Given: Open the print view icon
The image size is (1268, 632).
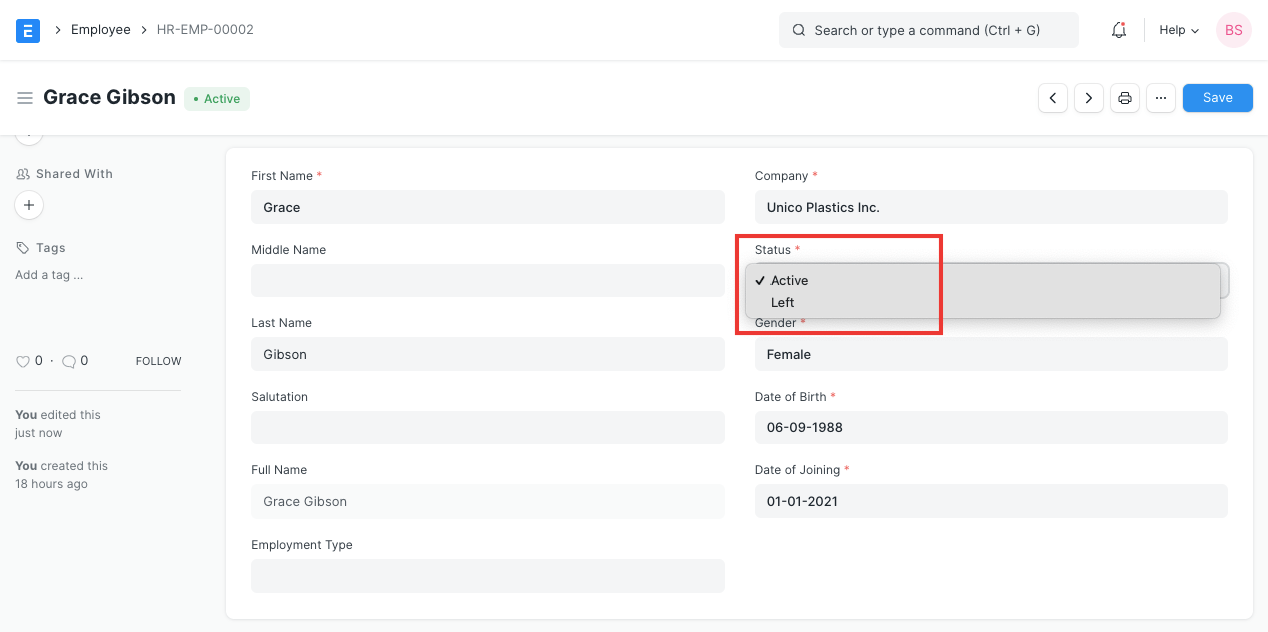Looking at the screenshot, I should [1124, 97].
